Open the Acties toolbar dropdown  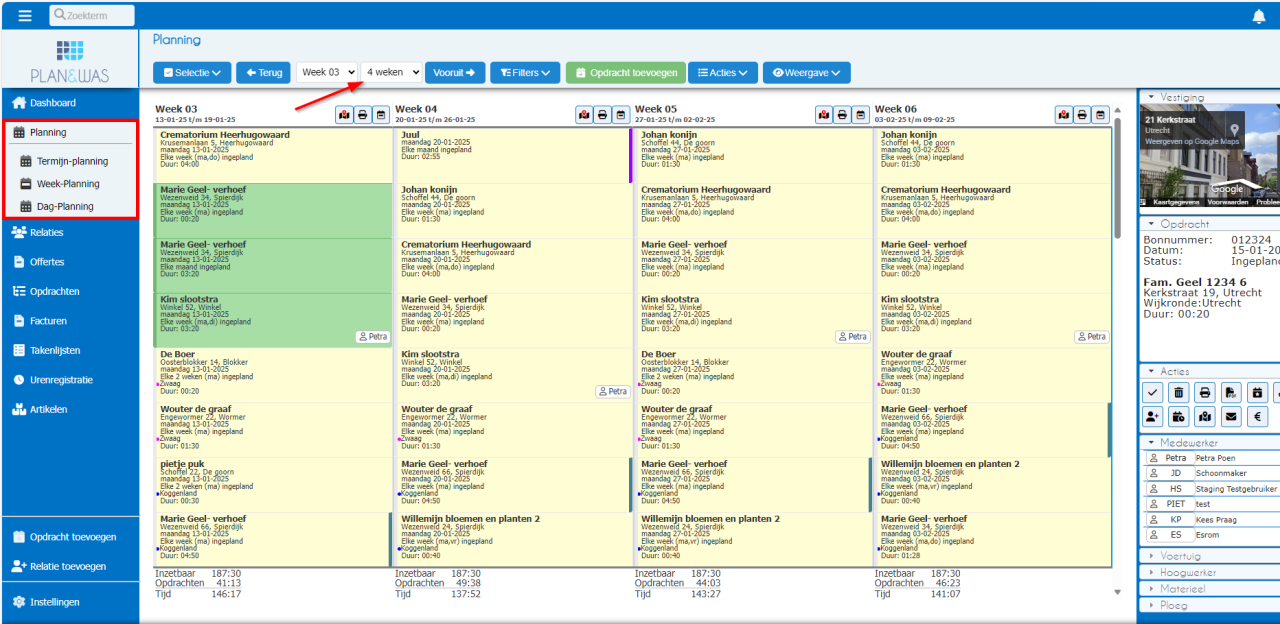723,73
